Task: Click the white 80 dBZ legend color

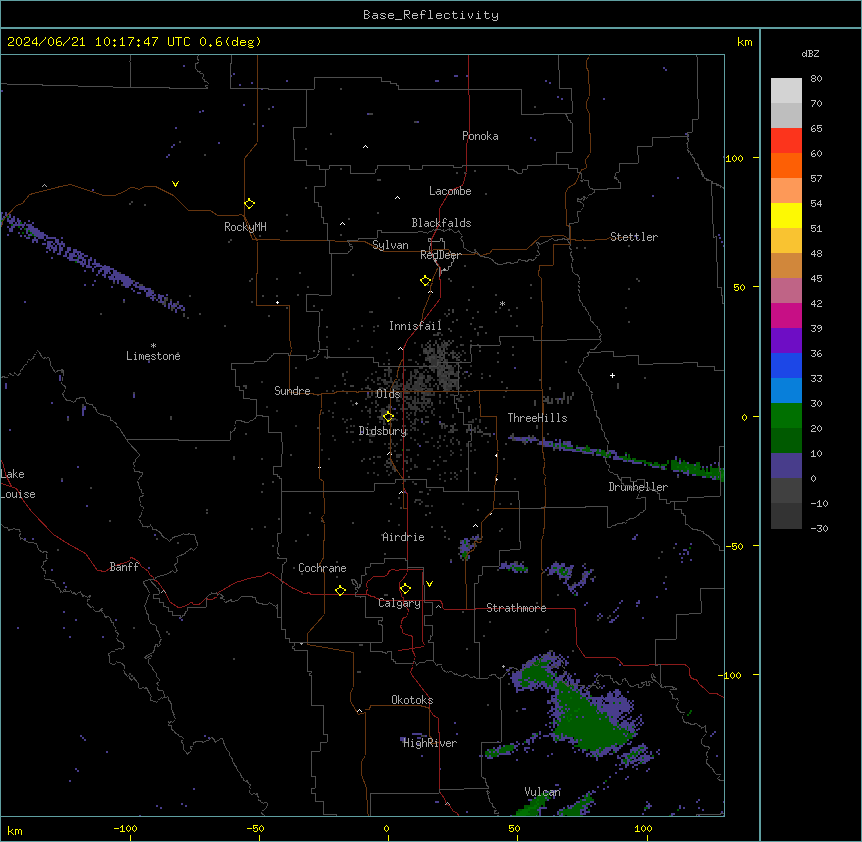Action: (x=786, y=90)
